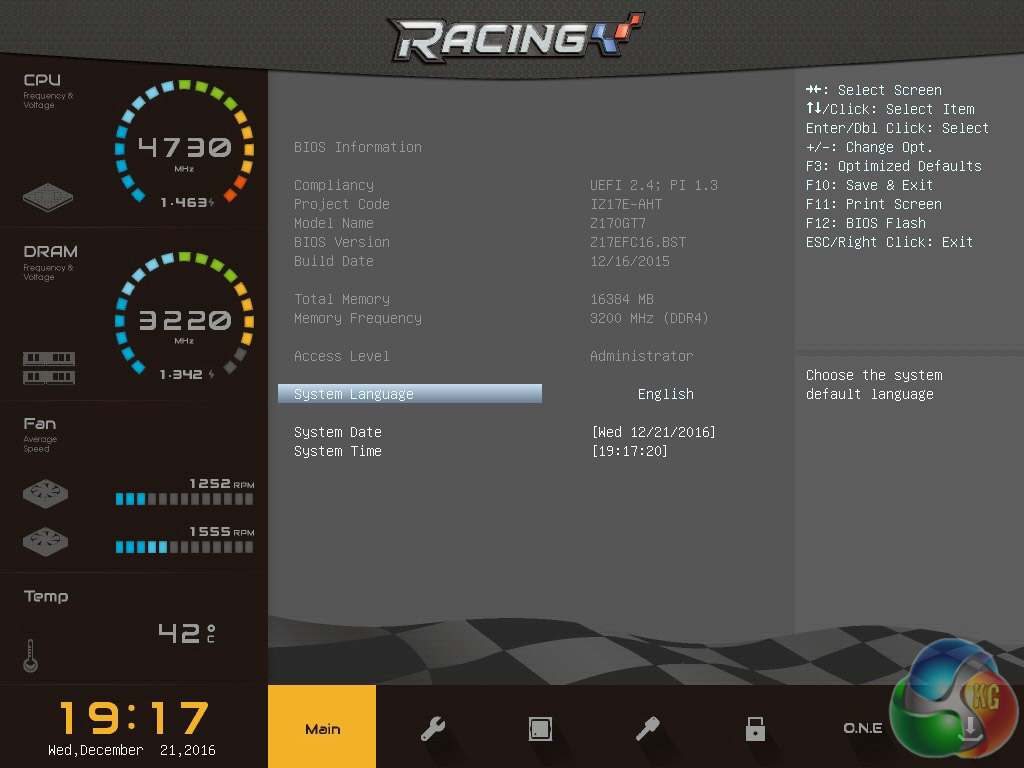The height and width of the screenshot is (768, 1024).
Task: Open the Security padlock icon tab
Action: (x=755, y=729)
